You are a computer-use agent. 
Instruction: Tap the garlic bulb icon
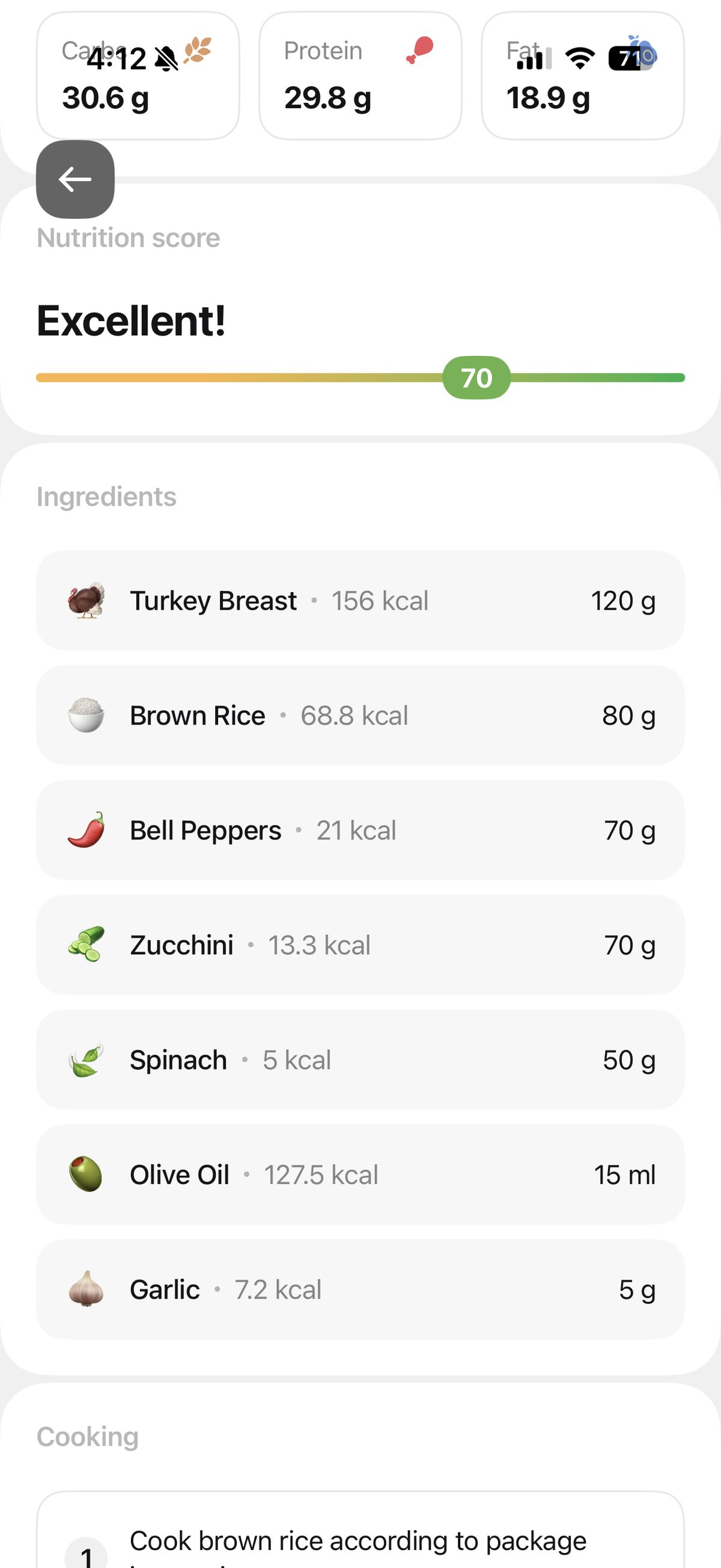click(86, 1289)
